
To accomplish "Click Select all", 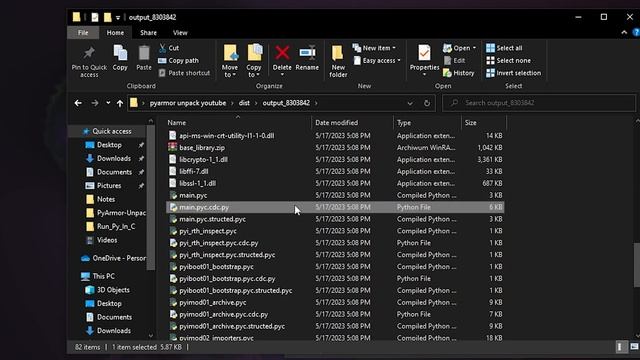I will (504, 48).
